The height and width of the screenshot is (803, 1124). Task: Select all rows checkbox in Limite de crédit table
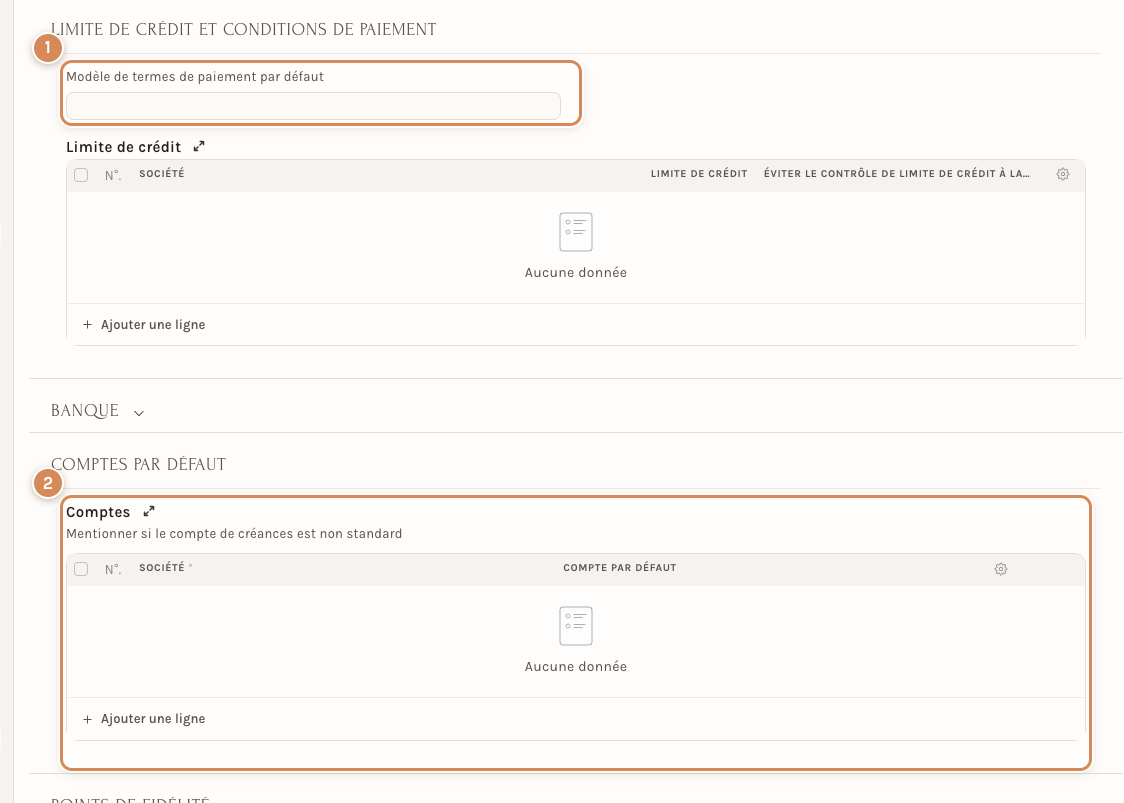[81, 175]
